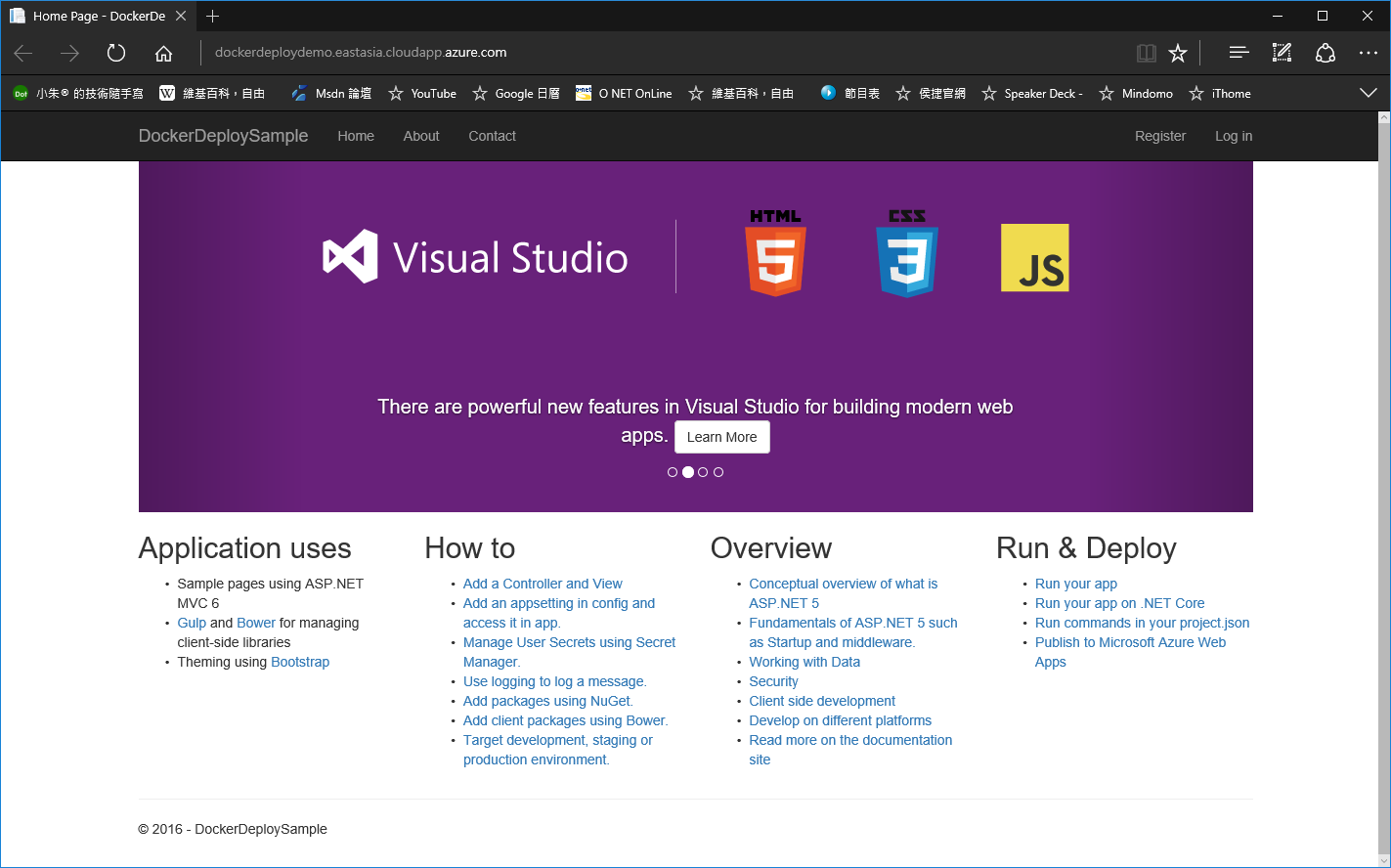Open a new tab with plus icon
The height and width of the screenshot is (868, 1391).
coord(212,16)
